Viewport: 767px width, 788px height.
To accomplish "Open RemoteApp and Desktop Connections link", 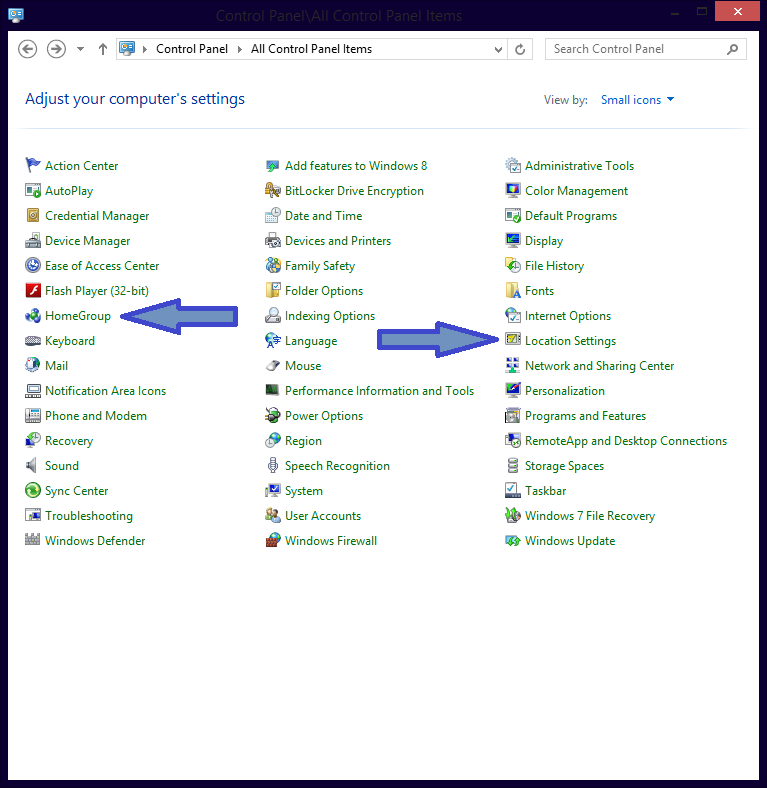I will (626, 441).
